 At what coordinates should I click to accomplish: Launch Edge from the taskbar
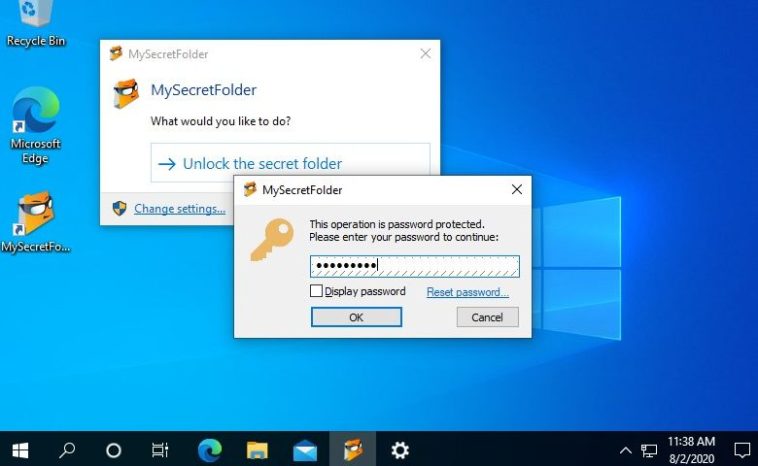(x=209, y=450)
